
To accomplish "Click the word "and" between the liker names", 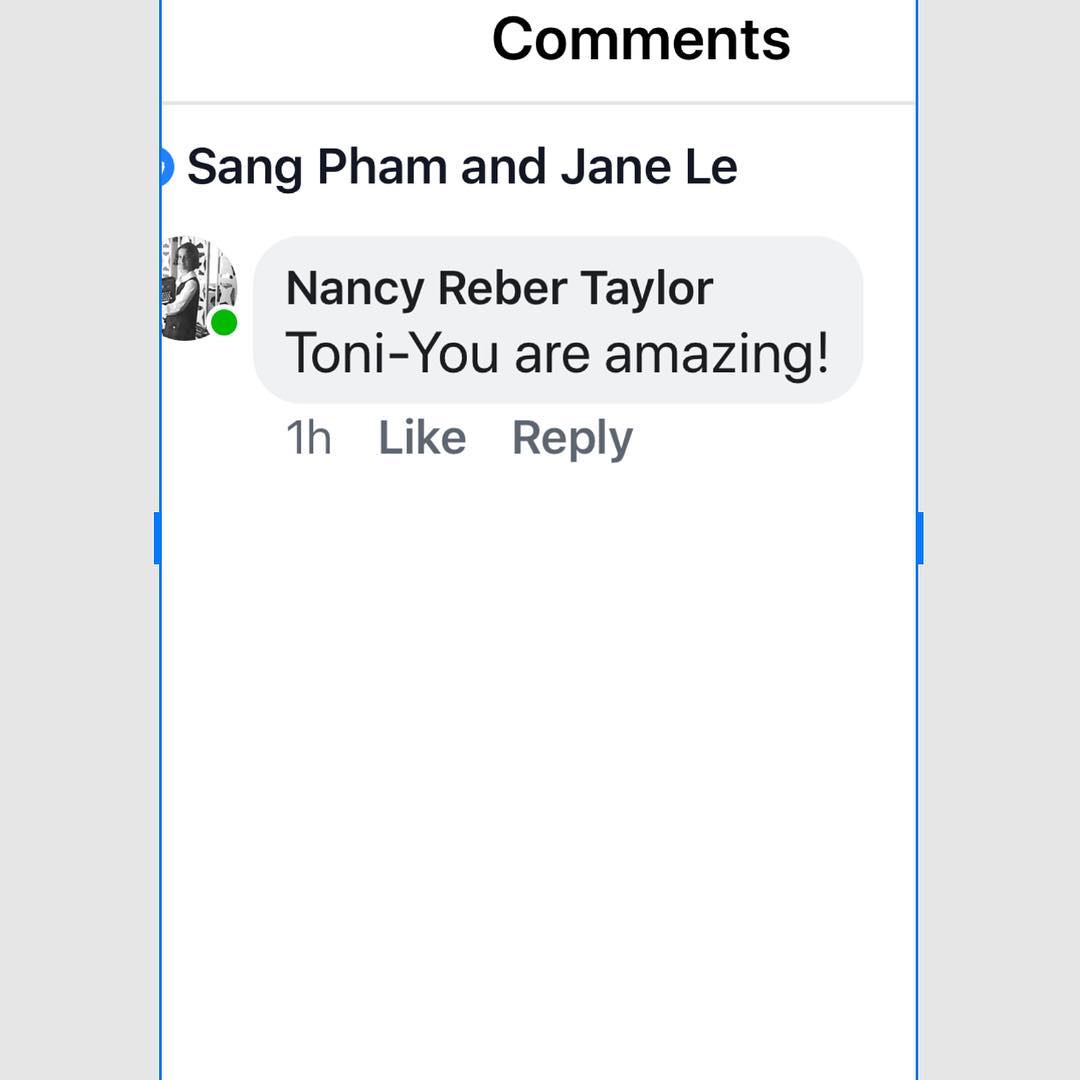I will pos(504,167).
